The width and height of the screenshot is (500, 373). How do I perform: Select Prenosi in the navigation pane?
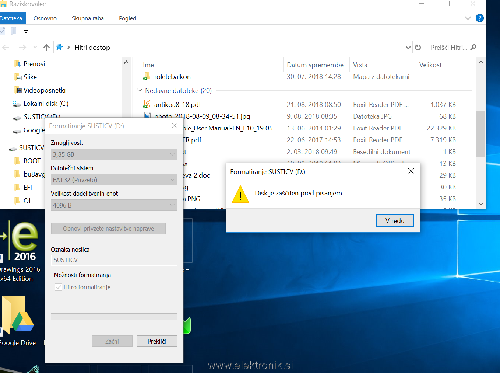coord(34,64)
